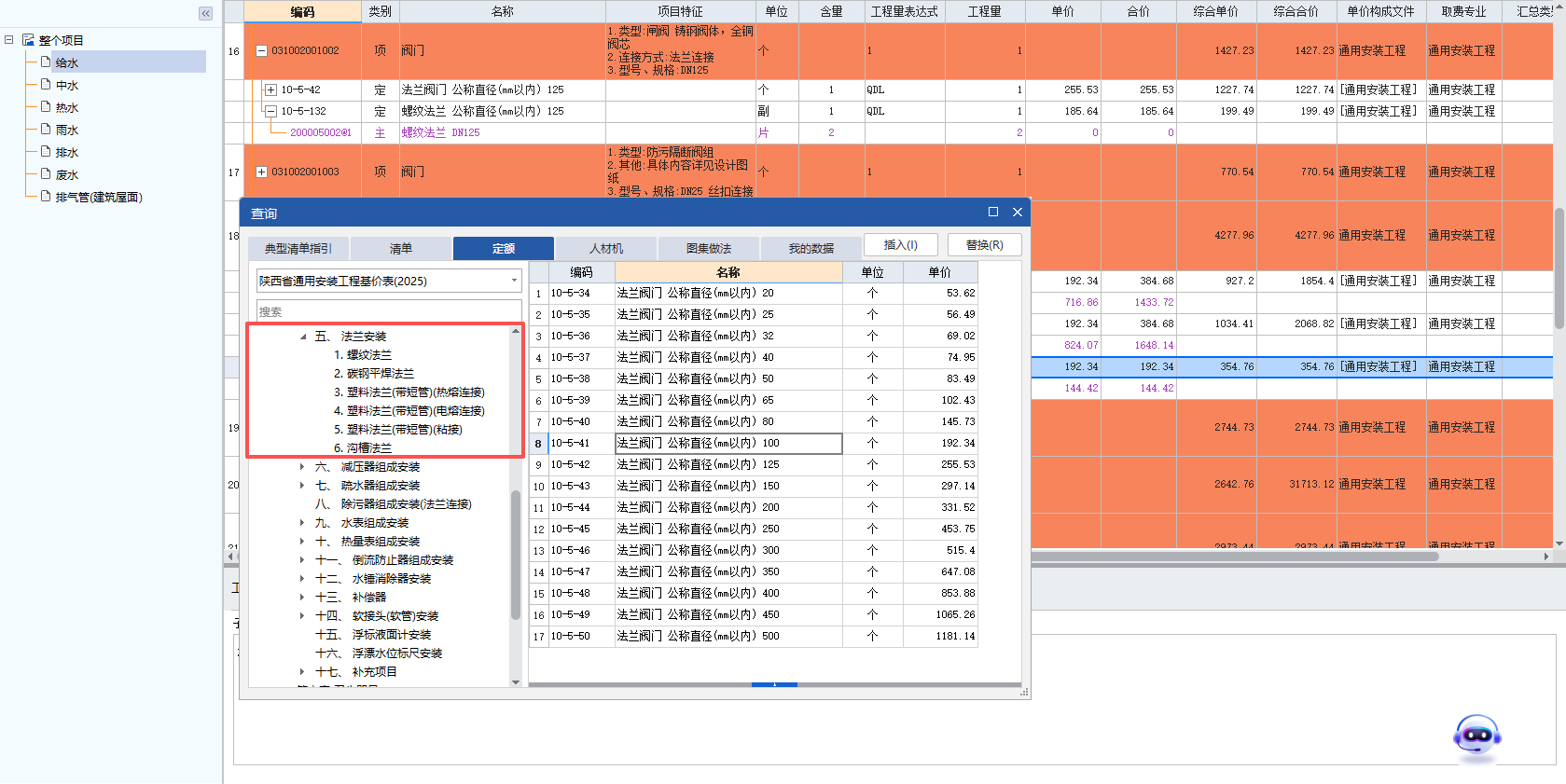Collapse row 031002001002 in the bill table
The height and width of the screenshot is (784, 1566).
pos(261,51)
